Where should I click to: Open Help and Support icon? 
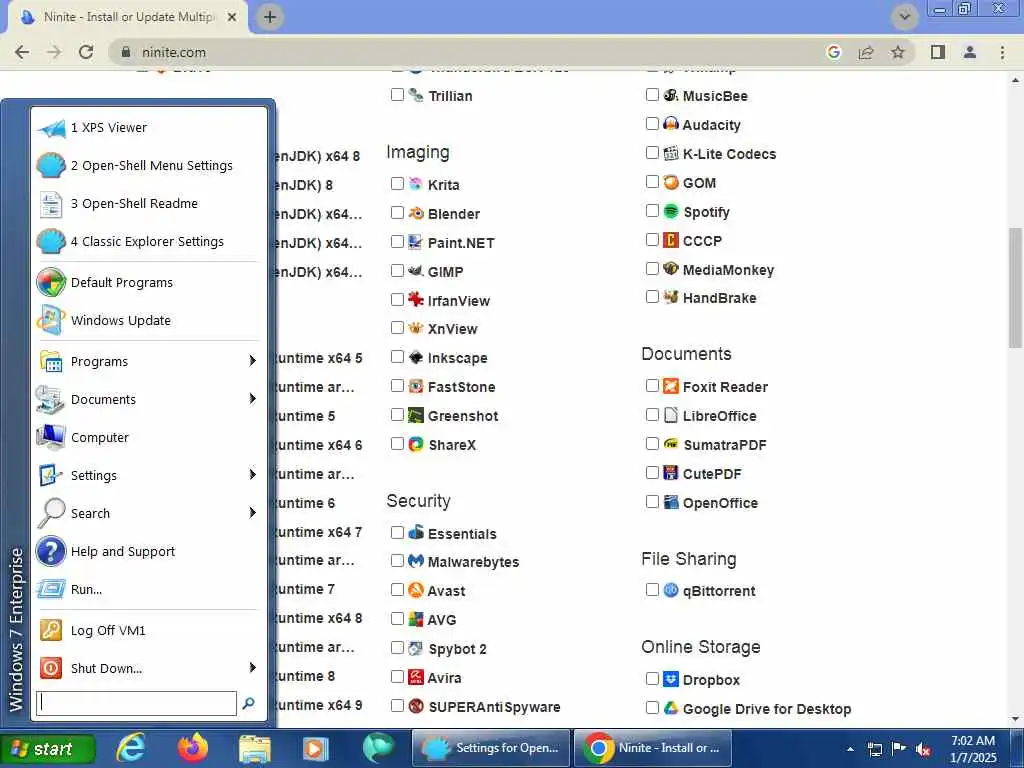click(x=50, y=552)
